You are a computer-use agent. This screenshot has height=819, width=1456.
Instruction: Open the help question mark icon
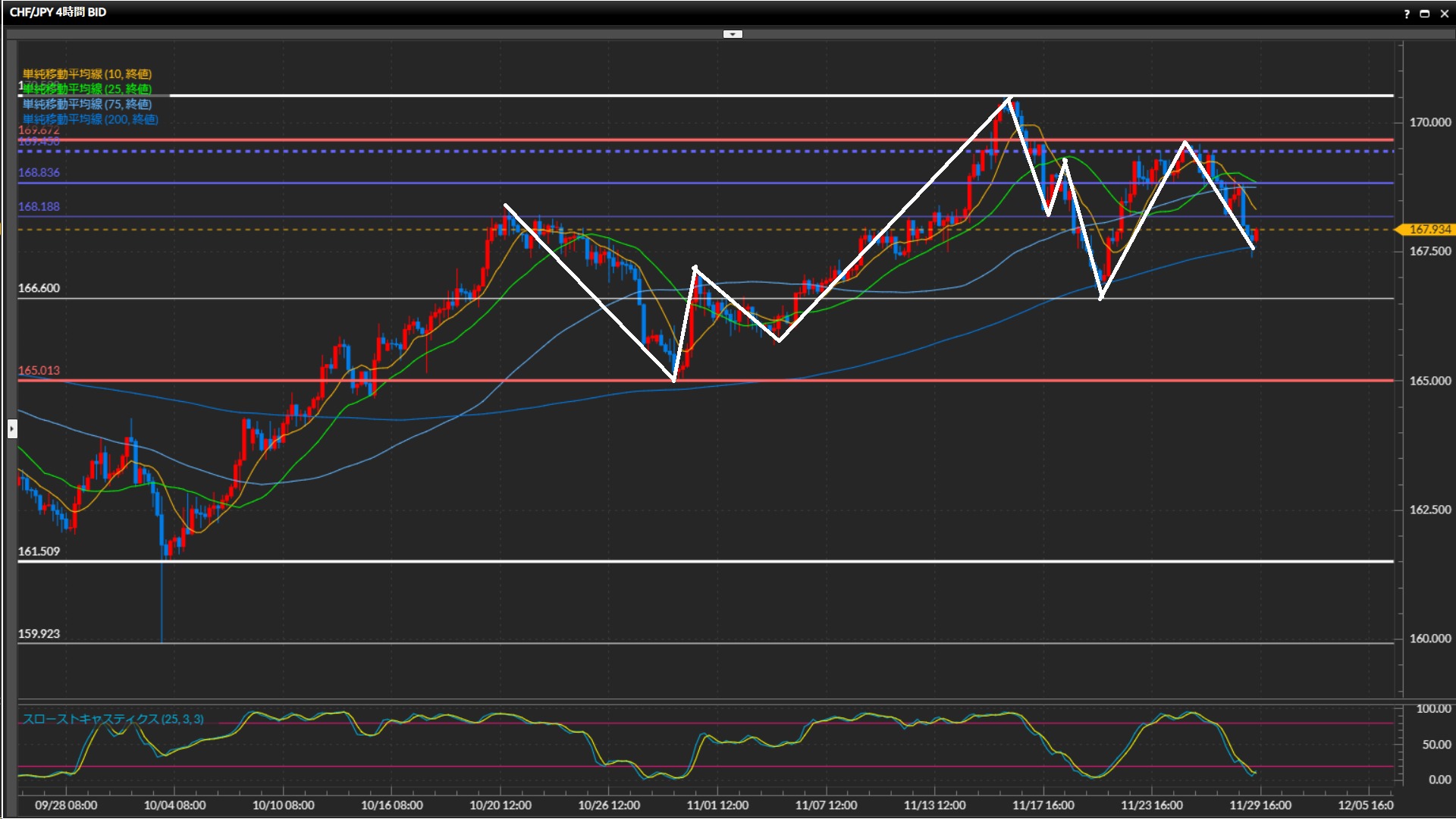1407,14
